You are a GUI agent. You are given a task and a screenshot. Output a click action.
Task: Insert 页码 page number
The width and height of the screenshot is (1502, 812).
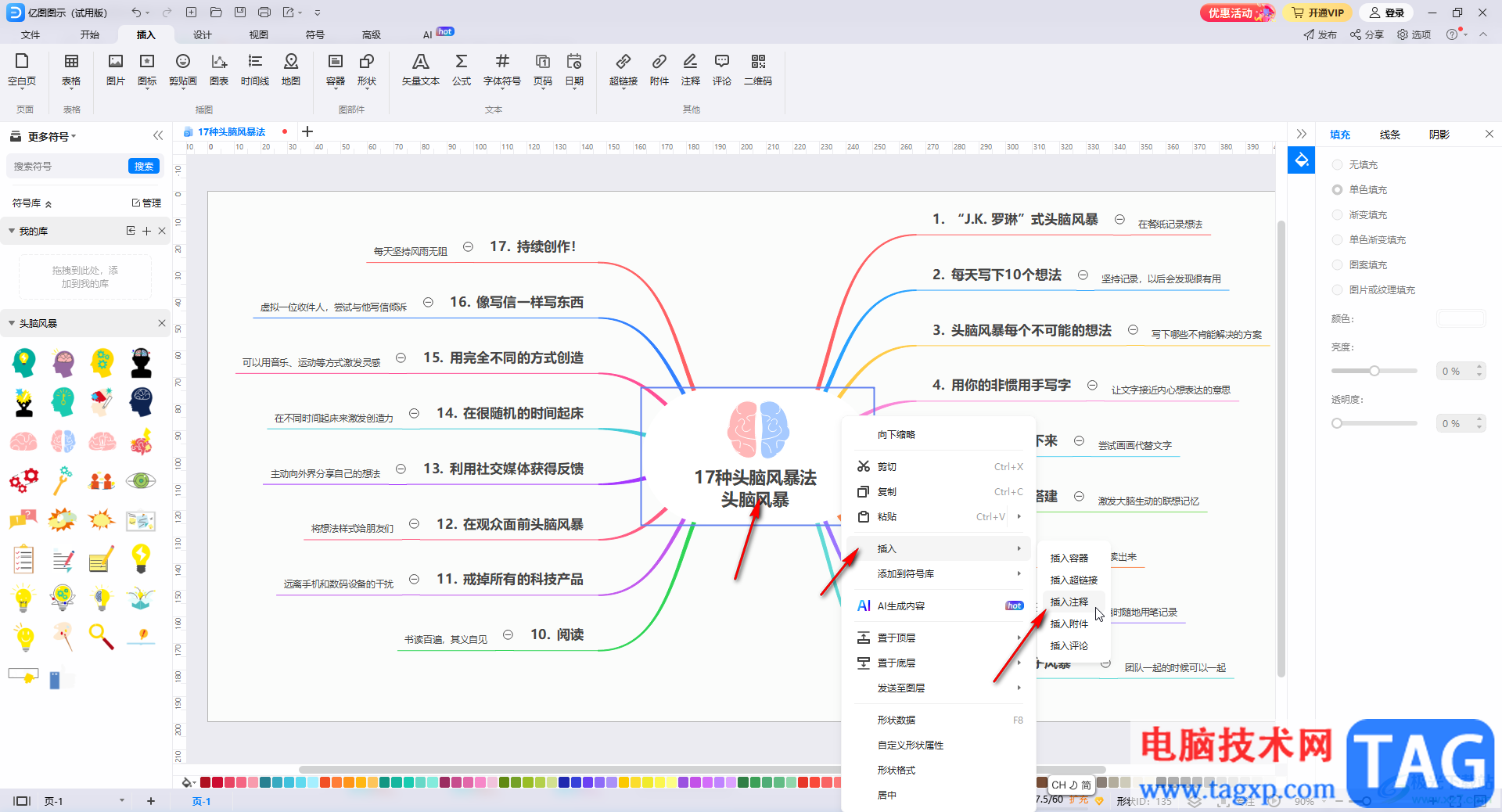(x=543, y=69)
